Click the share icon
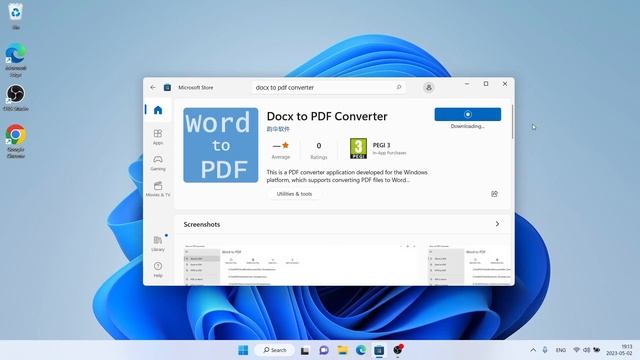Image resolution: width=640 pixels, height=360 pixels. [494, 194]
